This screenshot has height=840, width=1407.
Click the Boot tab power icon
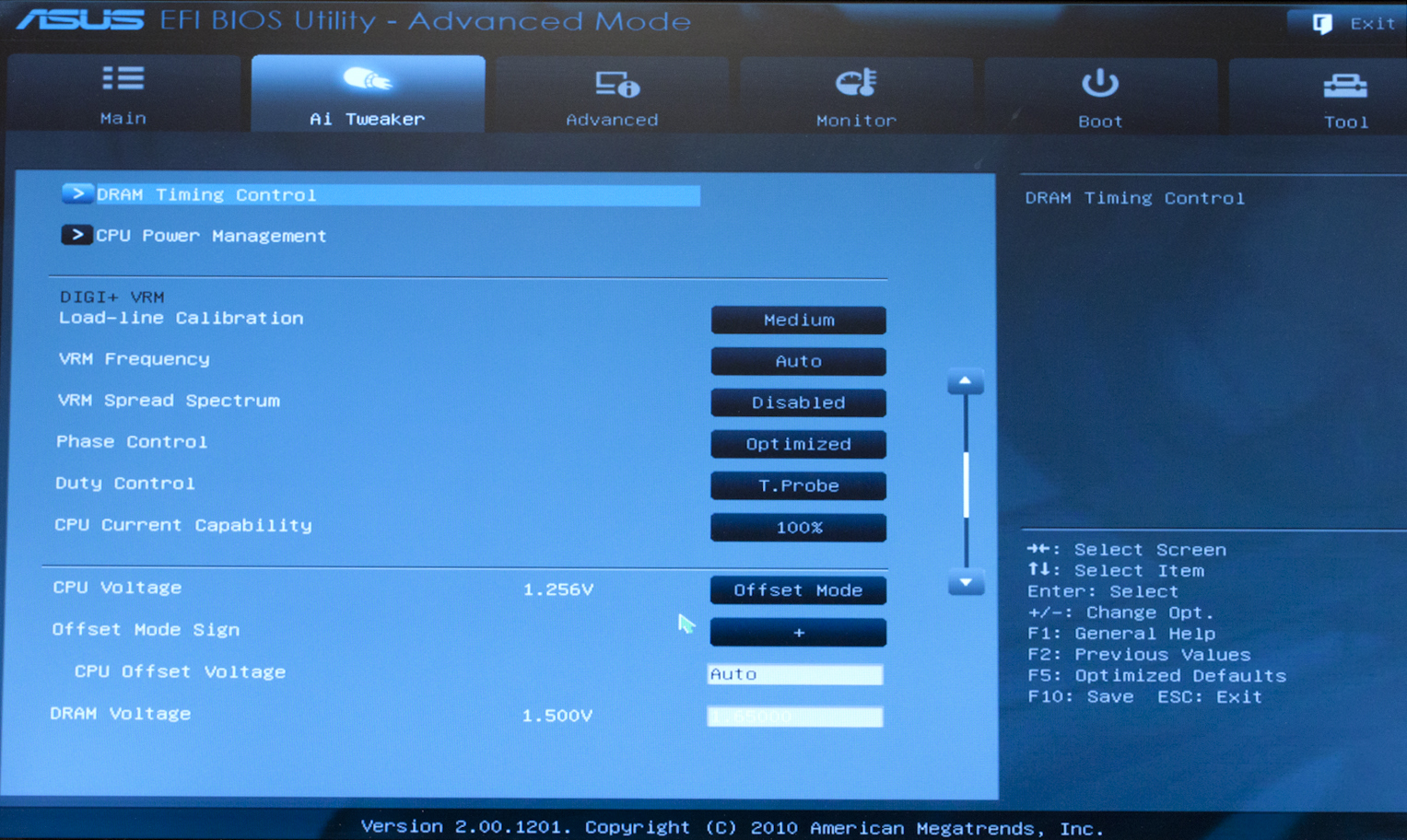point(1100,84)
